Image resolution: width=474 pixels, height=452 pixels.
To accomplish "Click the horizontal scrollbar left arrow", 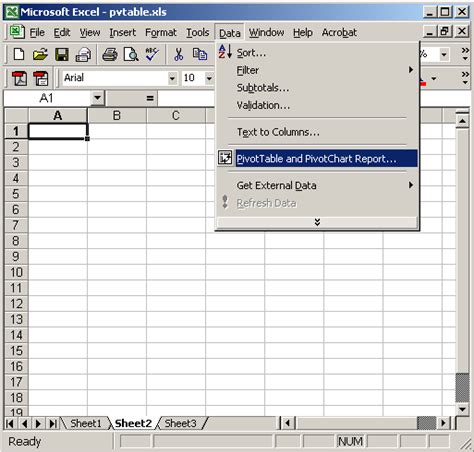I will pyautogui.click(x=288, y=423).
